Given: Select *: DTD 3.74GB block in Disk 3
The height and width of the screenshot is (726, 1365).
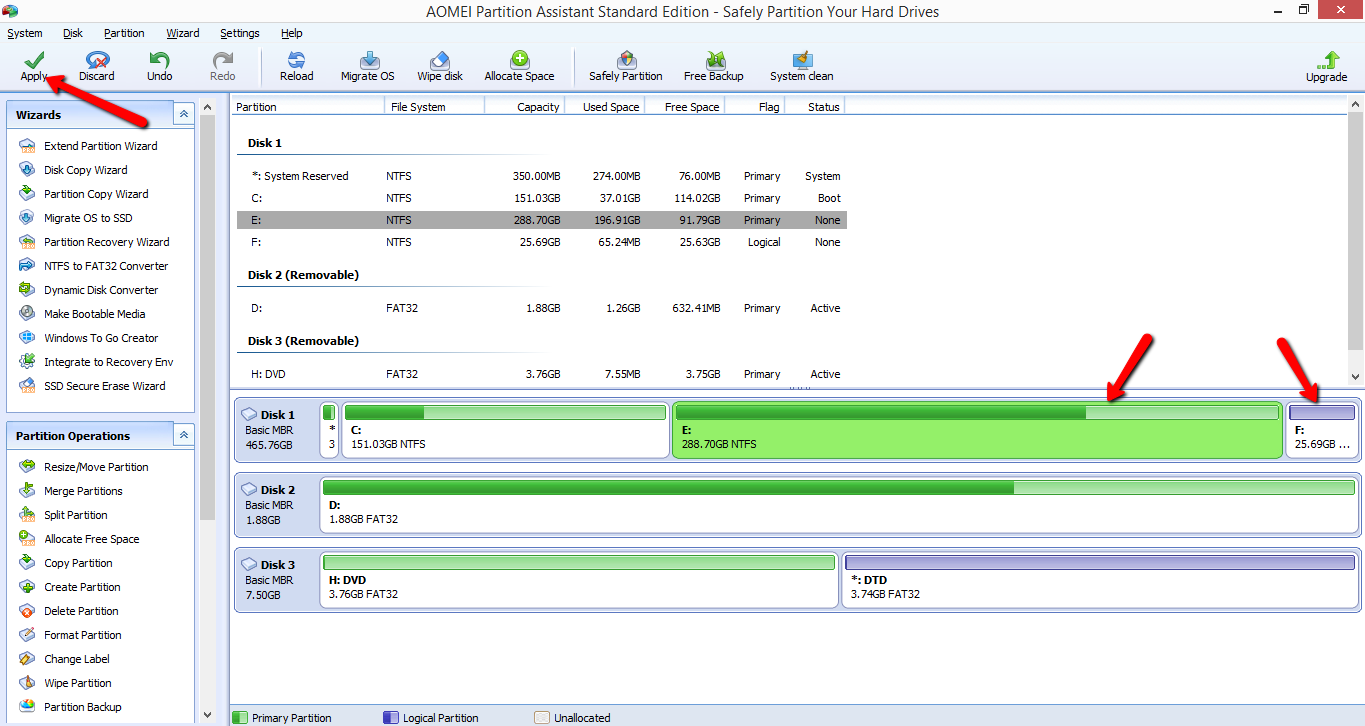Looking at the screenshot, I should point(1100,579).
